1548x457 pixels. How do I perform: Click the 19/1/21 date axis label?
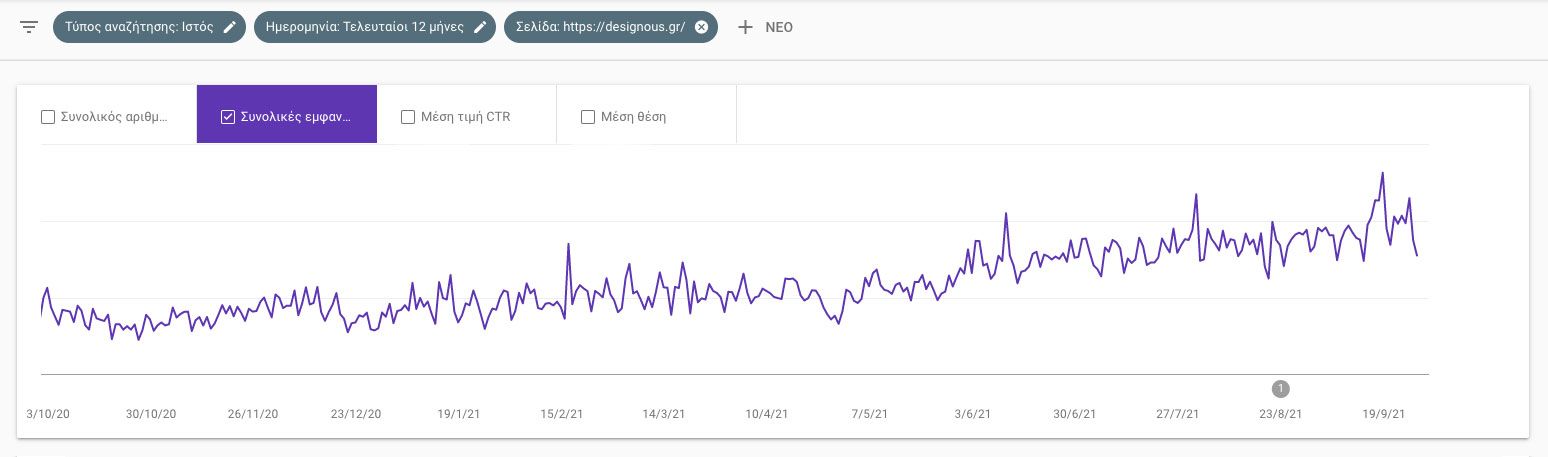(459, 414)
